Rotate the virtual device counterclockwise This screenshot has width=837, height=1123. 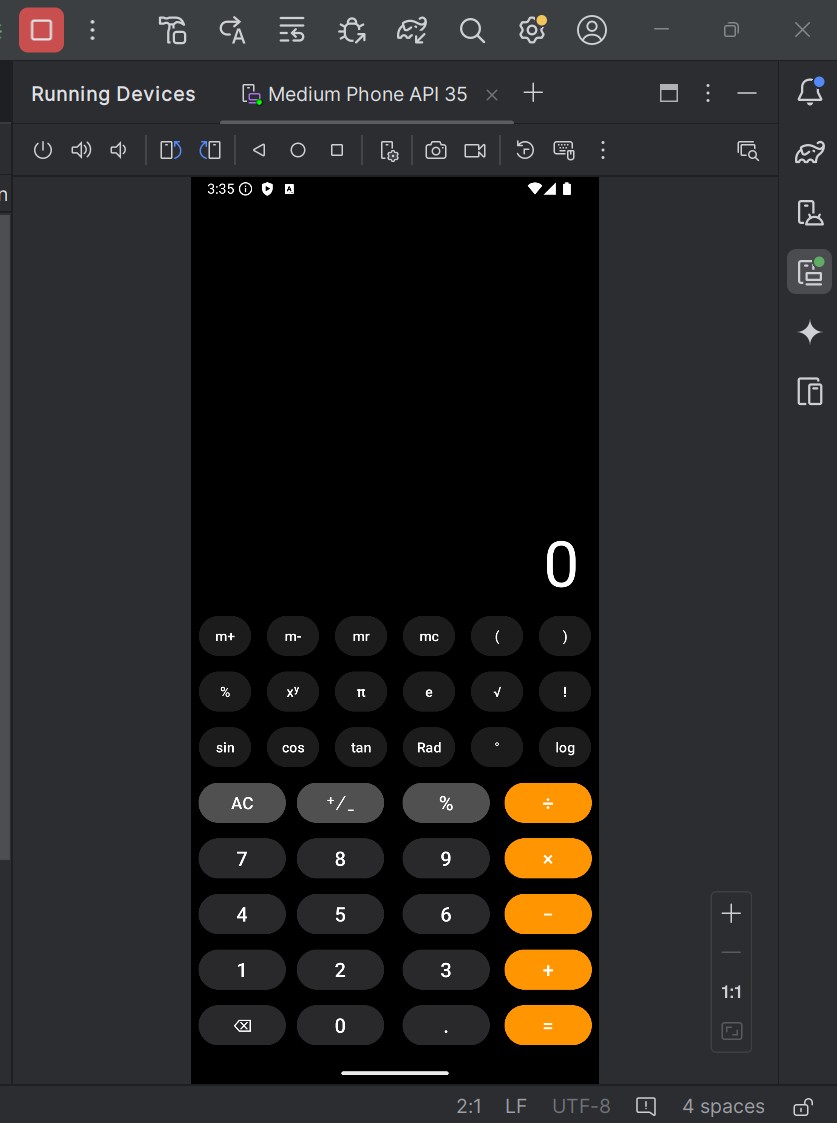click(169, 150)
